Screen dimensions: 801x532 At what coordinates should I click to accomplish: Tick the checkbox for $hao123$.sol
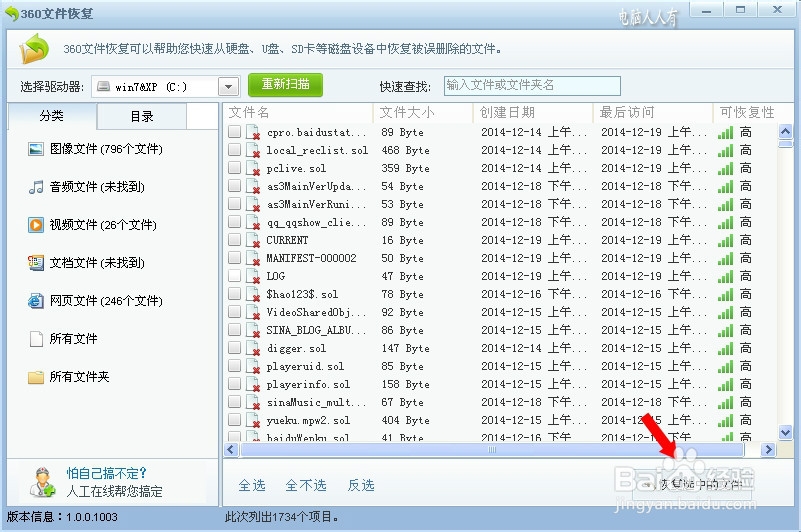[x=234, y=294]
